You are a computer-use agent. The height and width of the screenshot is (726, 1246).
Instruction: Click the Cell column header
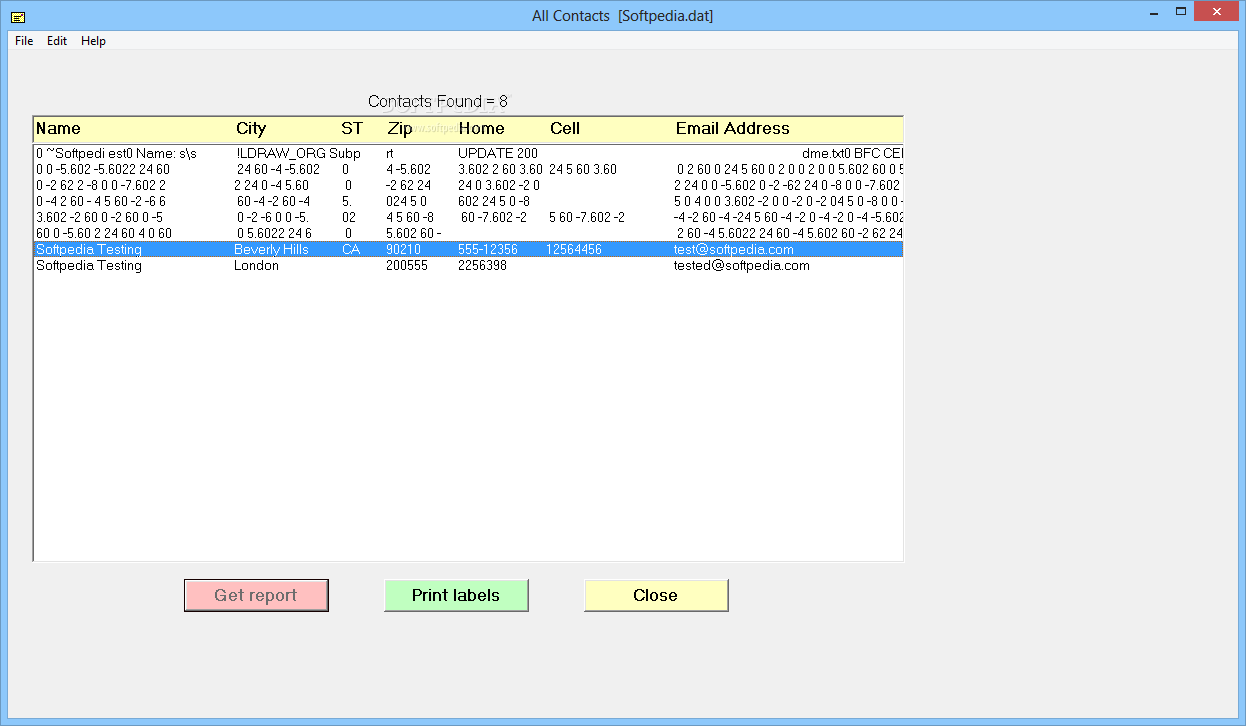(565, 128)
